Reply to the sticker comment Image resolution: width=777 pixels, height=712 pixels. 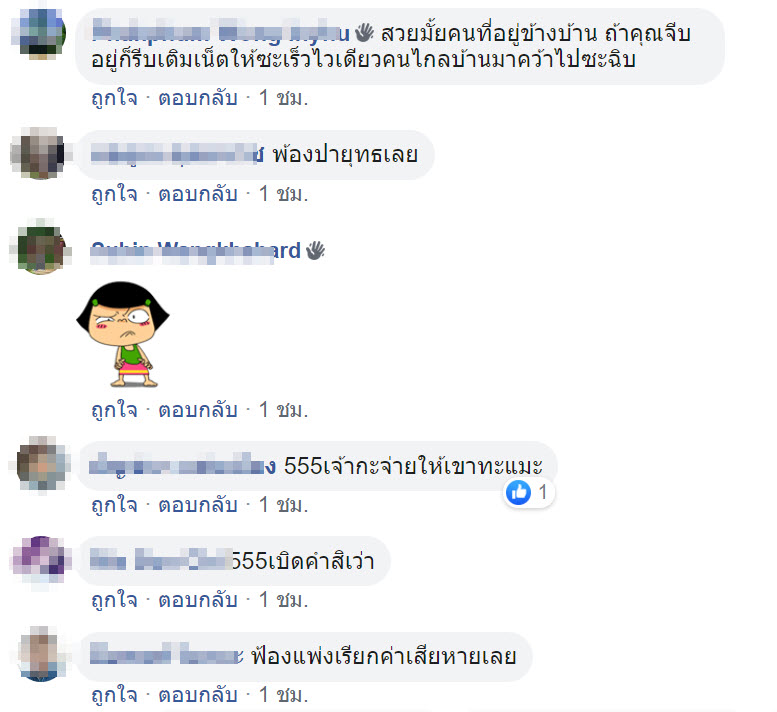pos(198,410)
